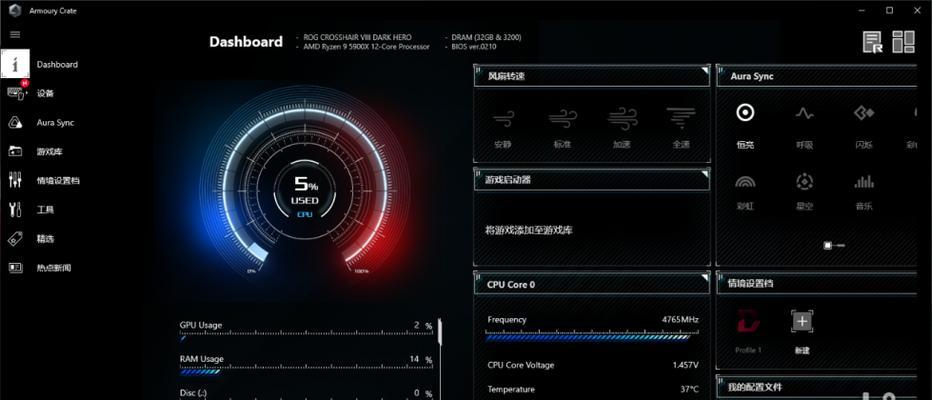Choose the 彩虹 rainbow lighting effect
The height and width of the screenshot is (400, 932).
pyautogui.click(x=745, y=193)
